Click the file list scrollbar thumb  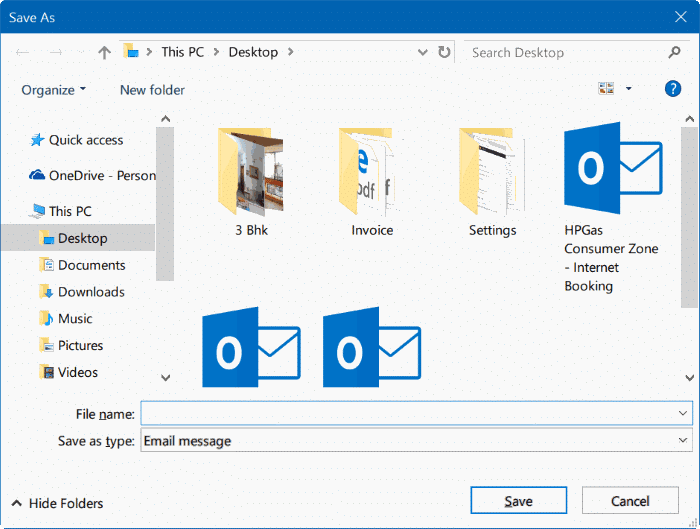pyautogui.click(x=689, y=217)
